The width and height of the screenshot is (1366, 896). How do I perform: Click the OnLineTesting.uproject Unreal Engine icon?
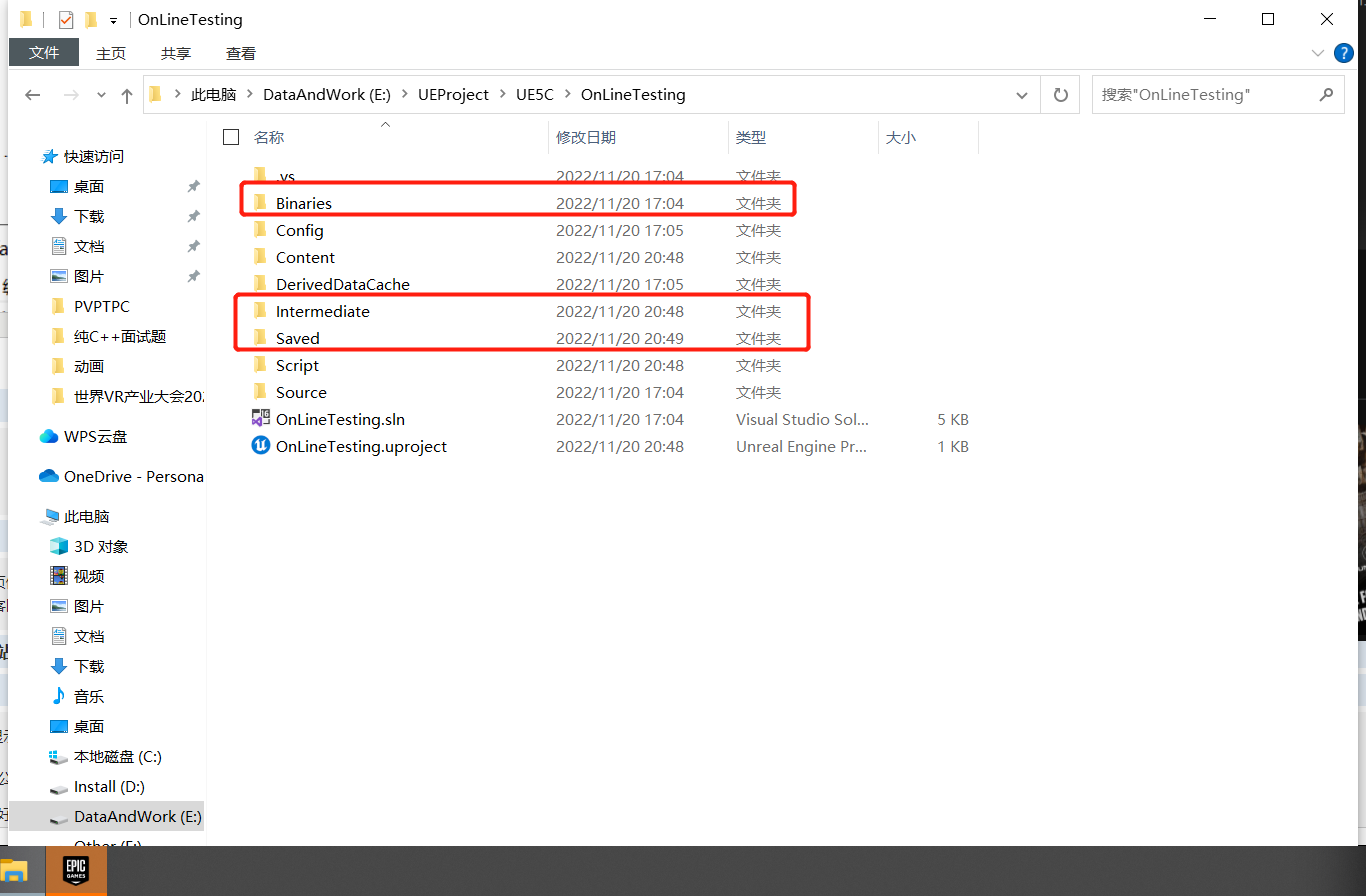pyautogui.click(x=260, y=446)
